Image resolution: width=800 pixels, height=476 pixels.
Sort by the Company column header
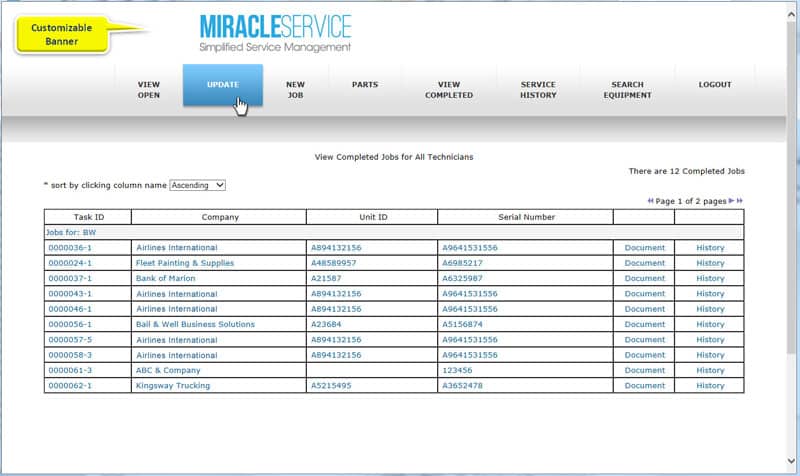pos(220,217)
